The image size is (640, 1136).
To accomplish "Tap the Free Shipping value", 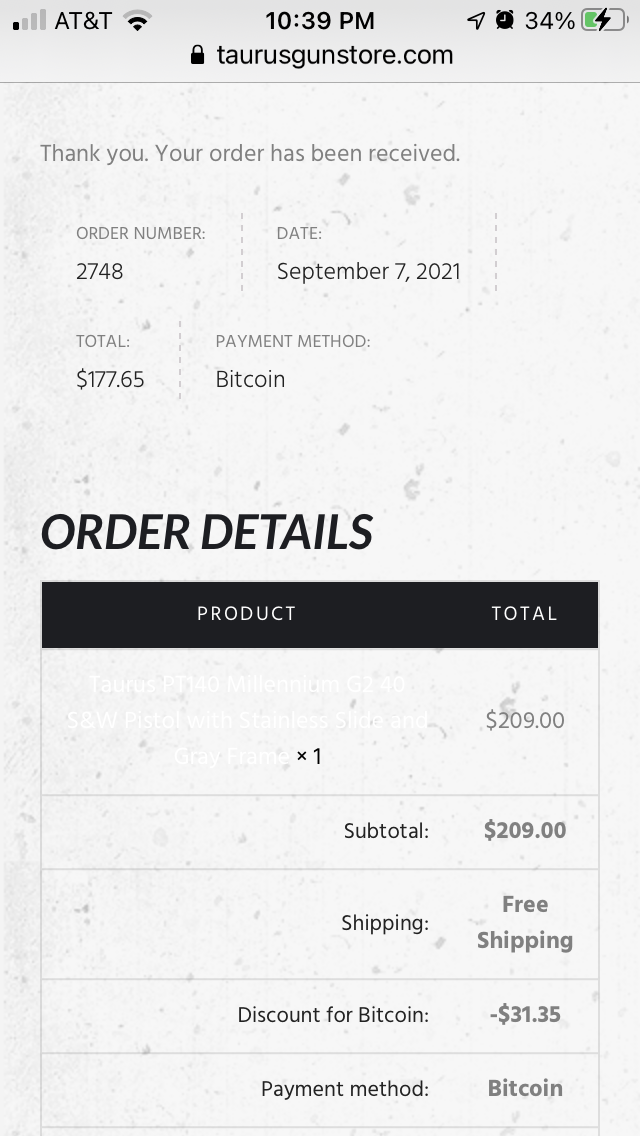I will coord(525,922).
